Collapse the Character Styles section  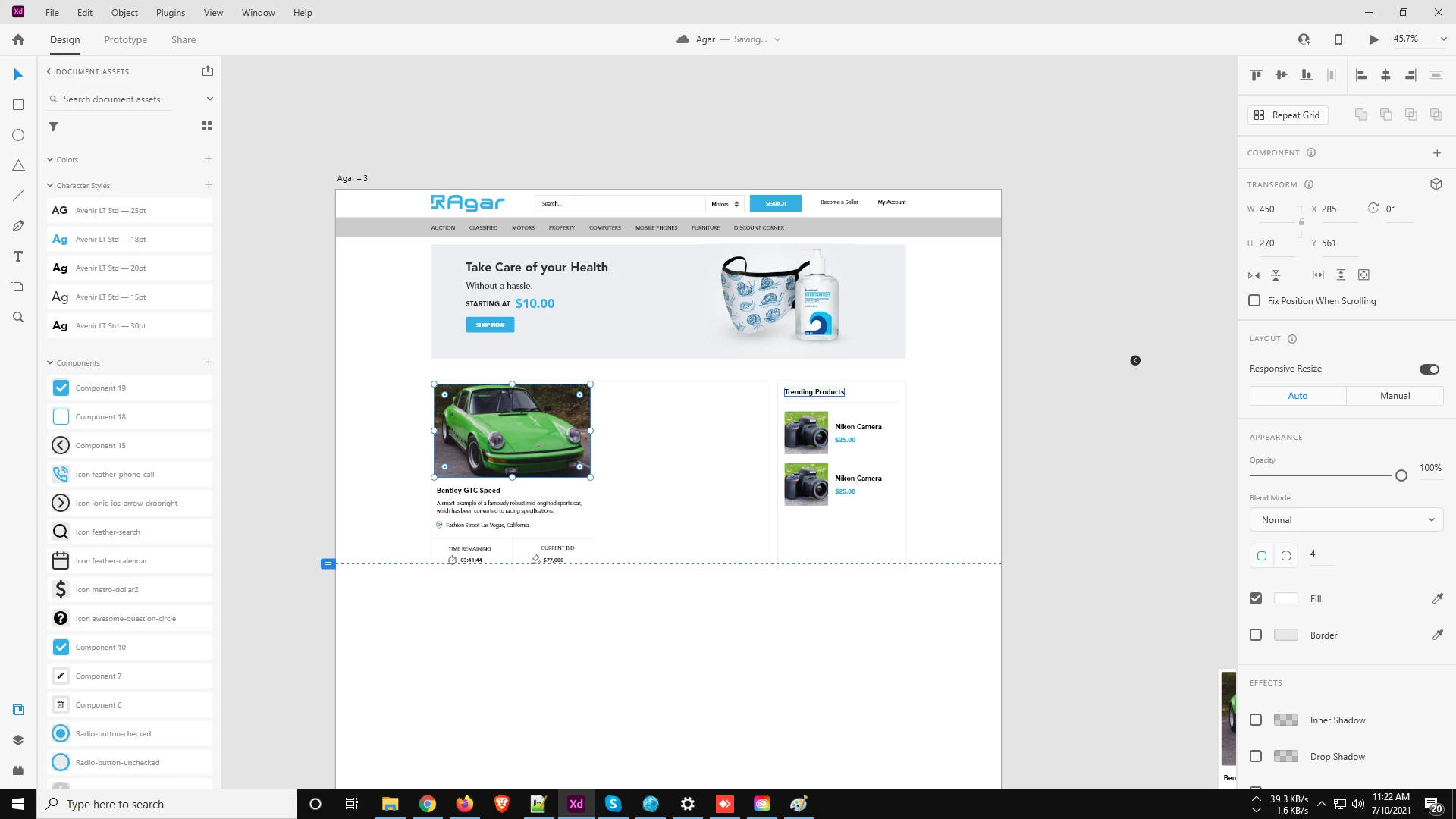(50, 185)
